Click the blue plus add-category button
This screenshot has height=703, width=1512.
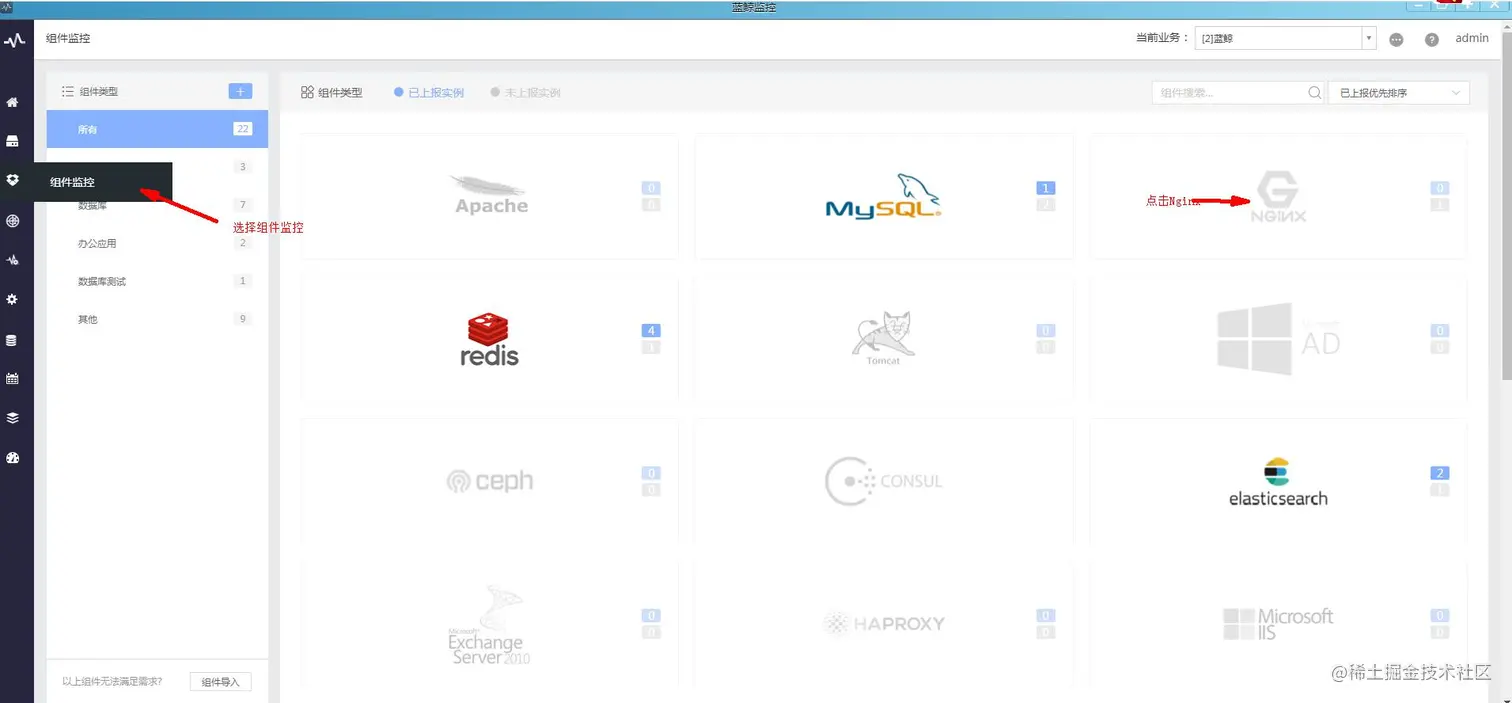point(240,91)
